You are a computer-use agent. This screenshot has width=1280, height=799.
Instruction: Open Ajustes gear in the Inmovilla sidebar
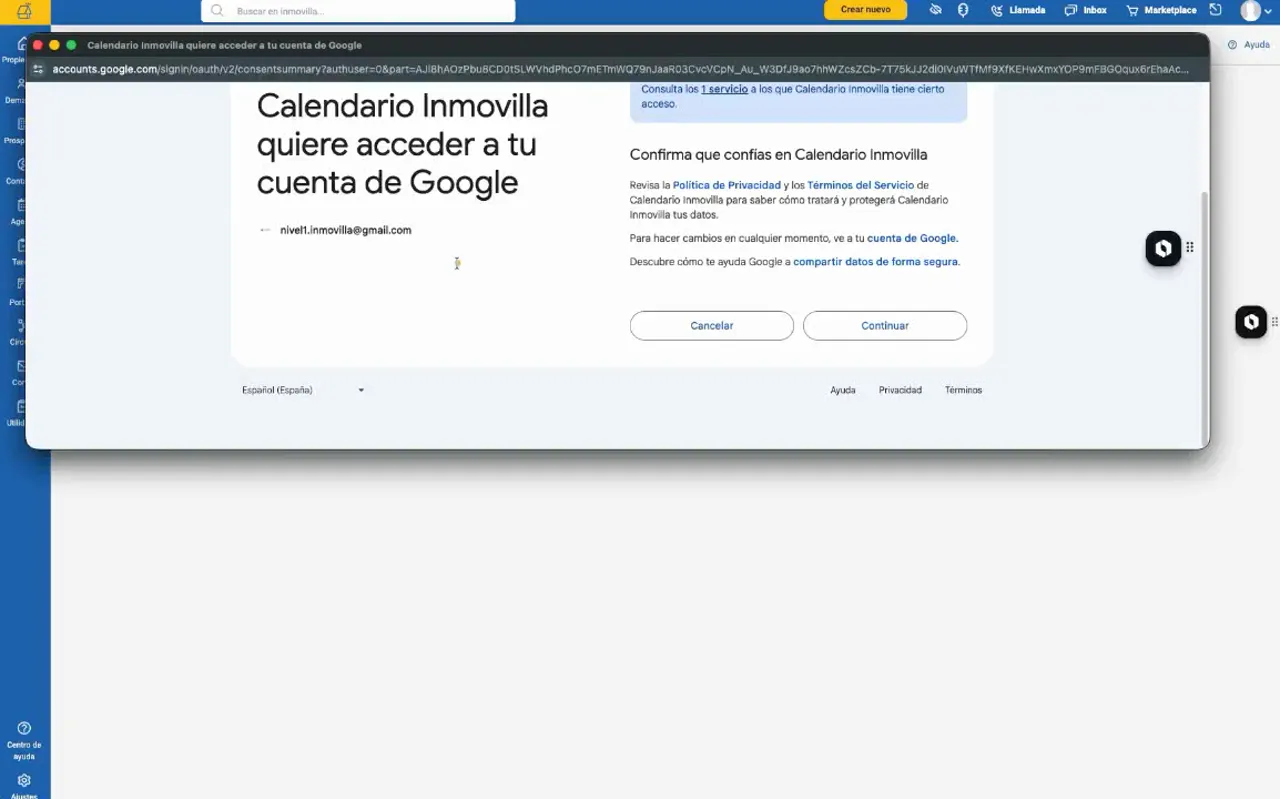tap(24, 782)
